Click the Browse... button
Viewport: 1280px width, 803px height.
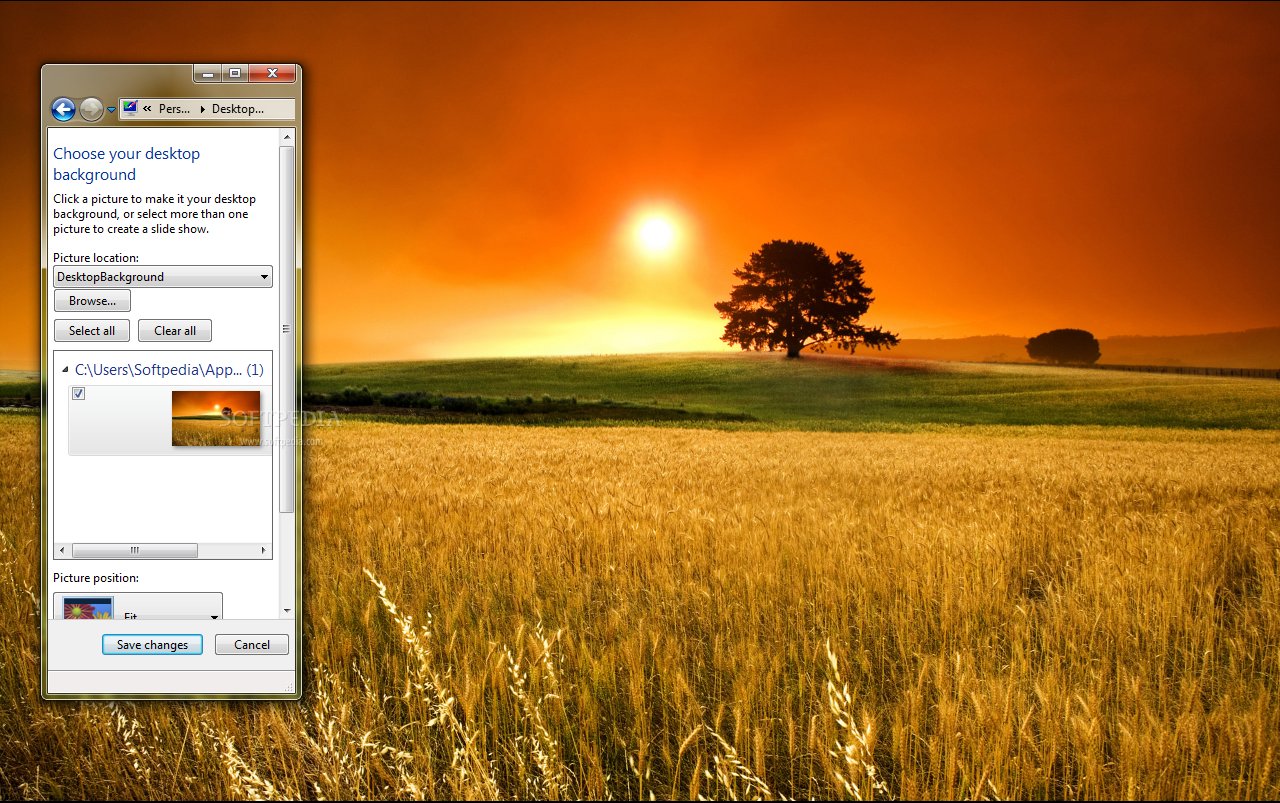pos(92,301)
